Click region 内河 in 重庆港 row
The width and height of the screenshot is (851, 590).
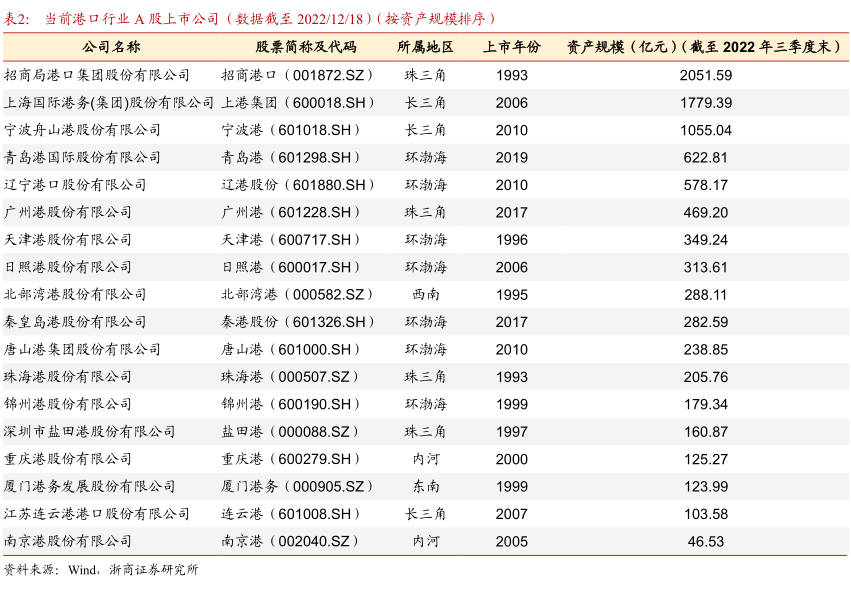click(426, 459)
